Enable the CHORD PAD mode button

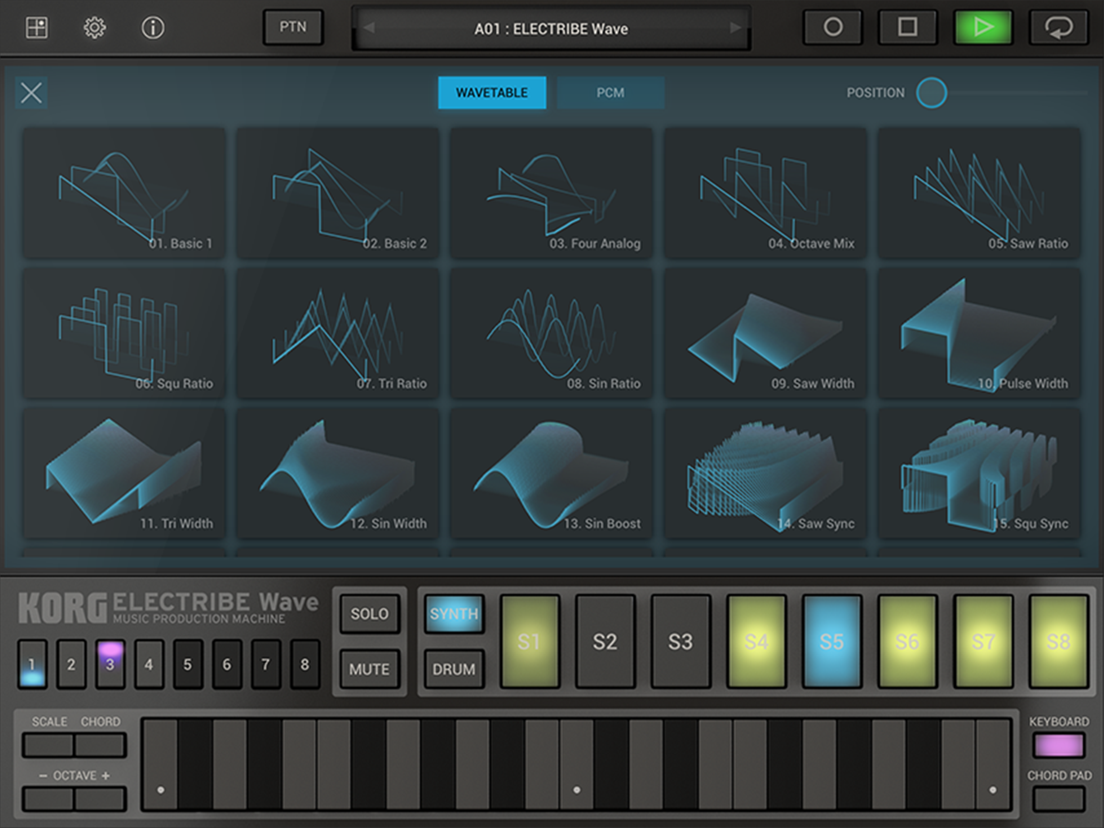(1058, 799)
